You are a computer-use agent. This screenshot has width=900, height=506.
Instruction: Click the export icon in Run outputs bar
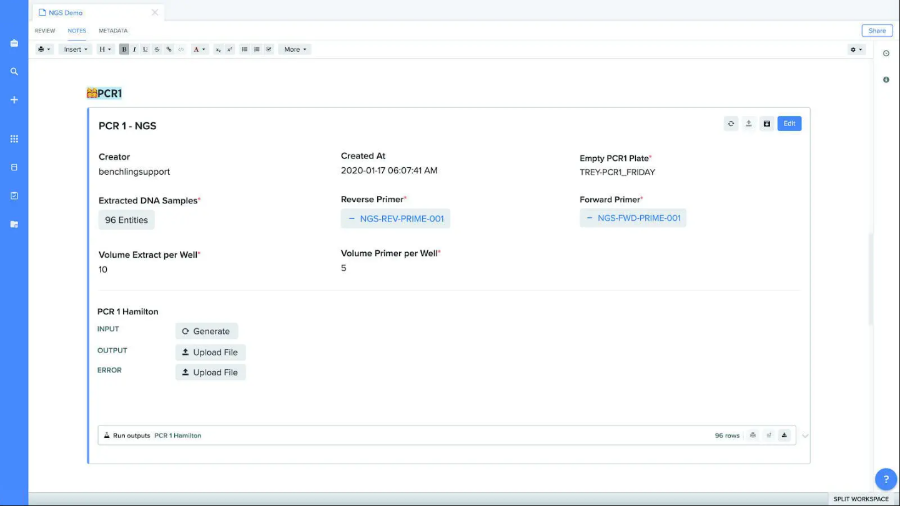769,435
